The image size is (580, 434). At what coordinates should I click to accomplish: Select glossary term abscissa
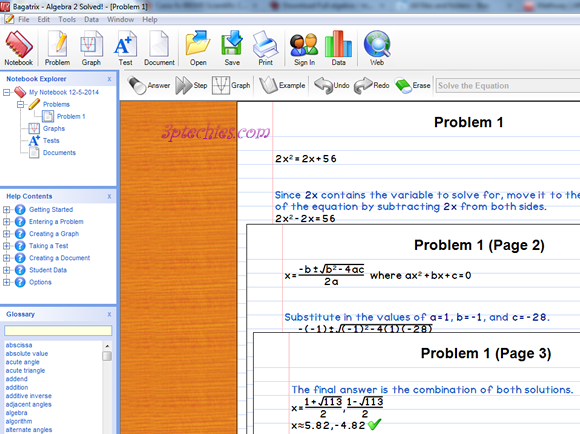click(19, 345)
